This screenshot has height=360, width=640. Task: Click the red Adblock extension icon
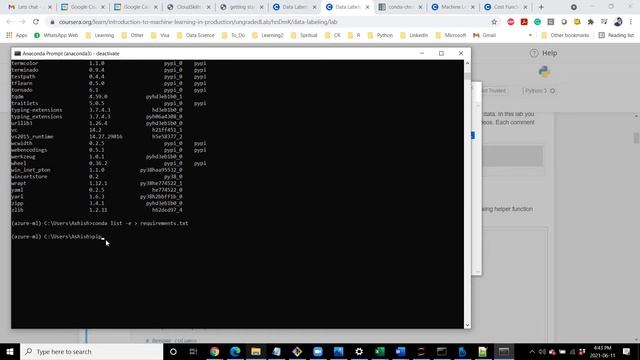(511, 22)
